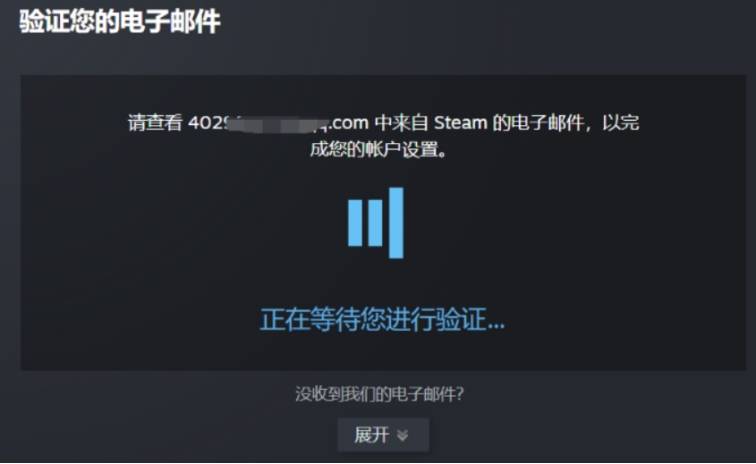Click the double chevron arrow beside 展开
The width and height of the screenshot is (756, 464).
[x=402, y=436]
